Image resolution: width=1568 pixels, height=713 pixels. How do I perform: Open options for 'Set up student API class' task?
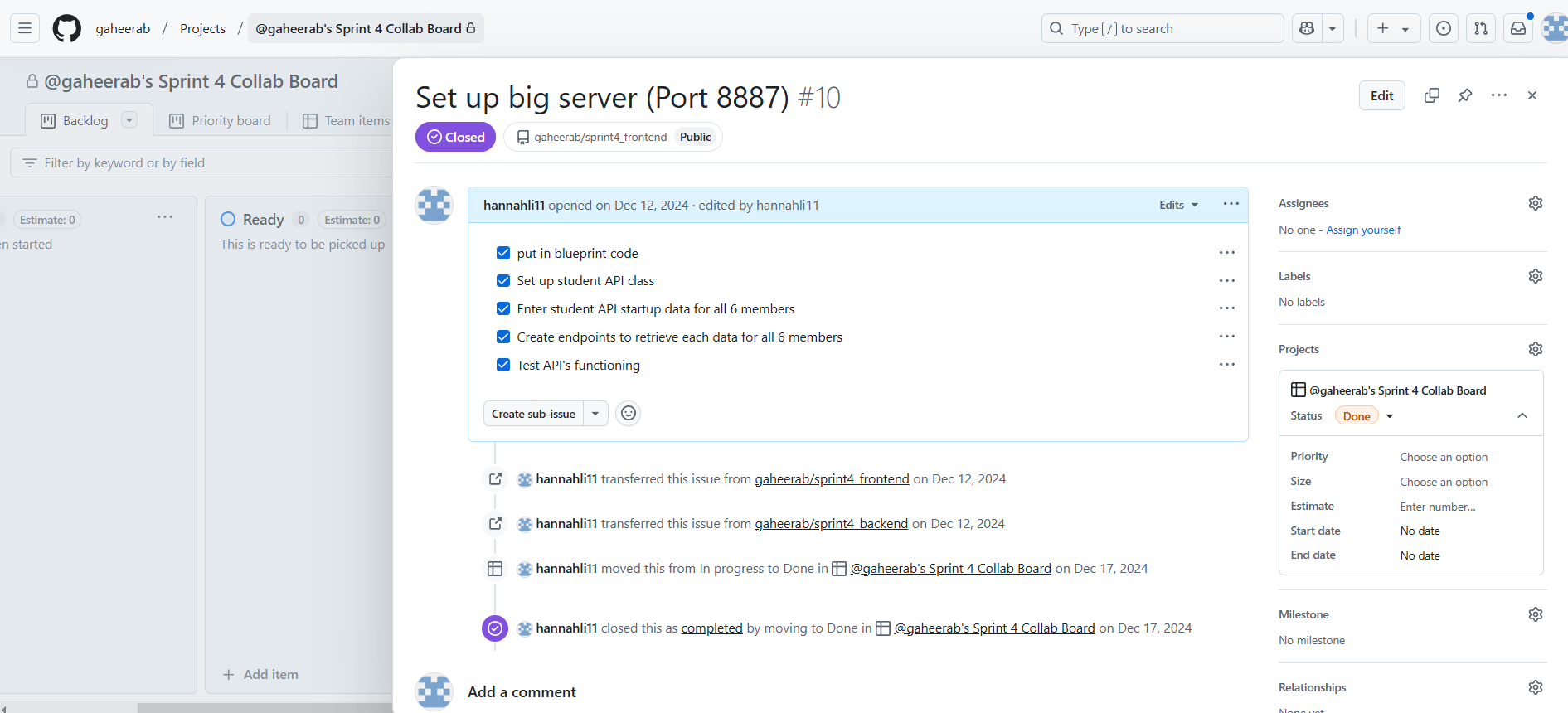click(1227, 280)
